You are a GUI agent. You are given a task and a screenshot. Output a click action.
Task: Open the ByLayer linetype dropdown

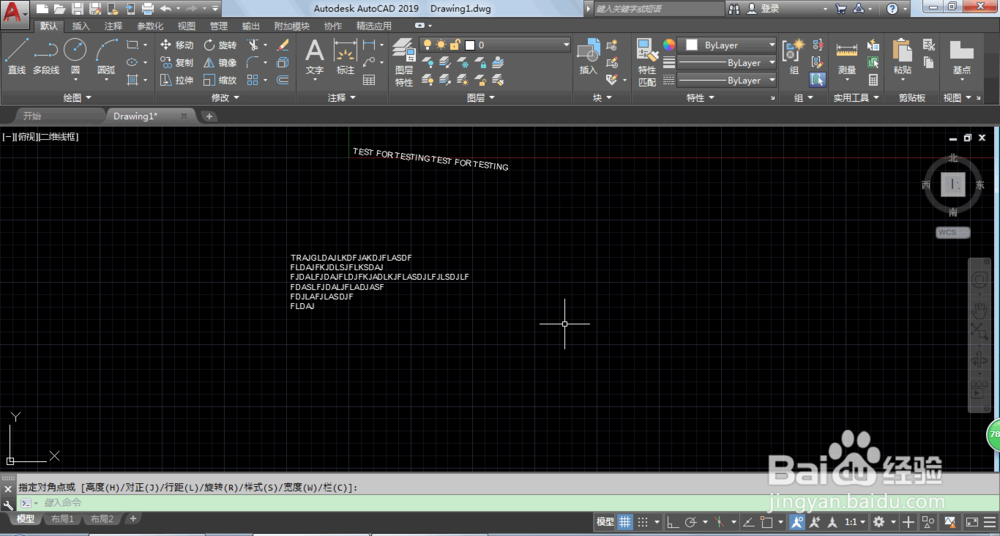[x=726, y=80]
